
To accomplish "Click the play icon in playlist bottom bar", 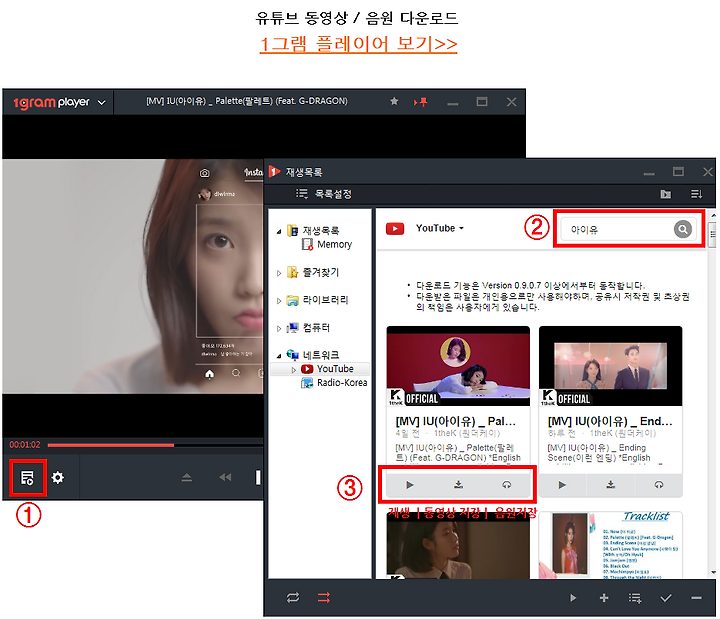I will coord(573,598).
